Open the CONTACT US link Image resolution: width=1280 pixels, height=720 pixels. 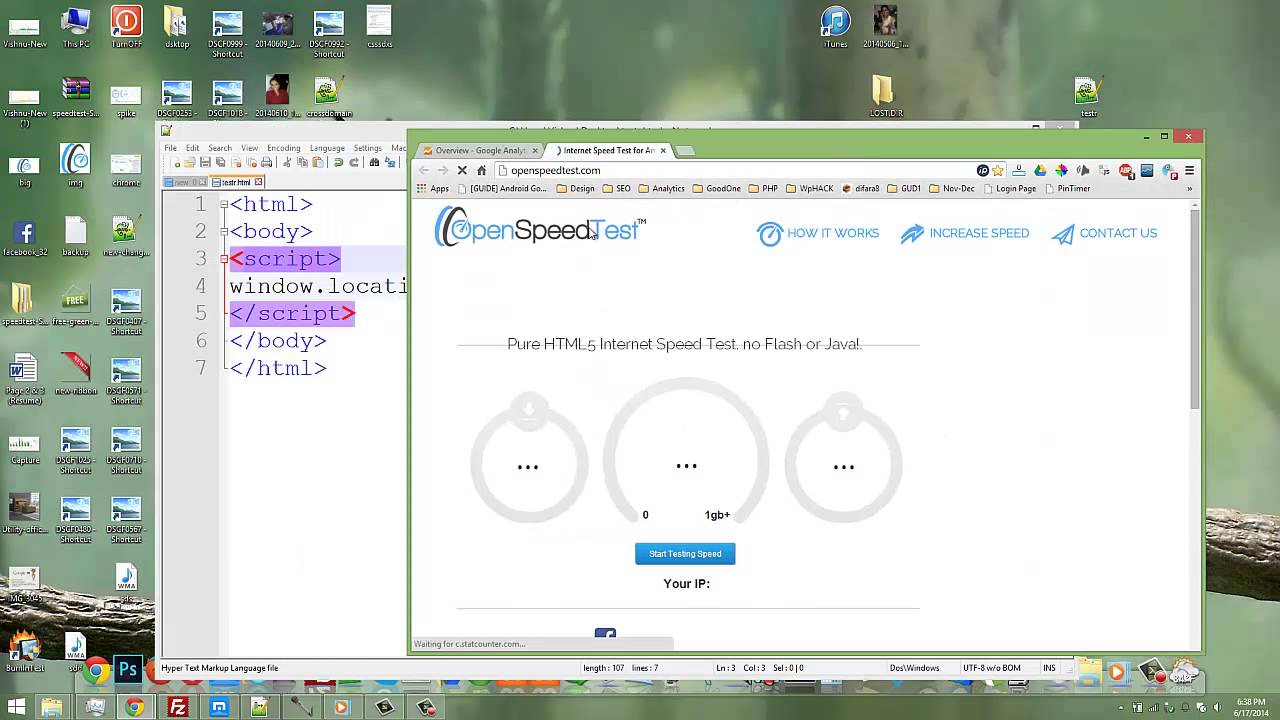pos(1104,234)
